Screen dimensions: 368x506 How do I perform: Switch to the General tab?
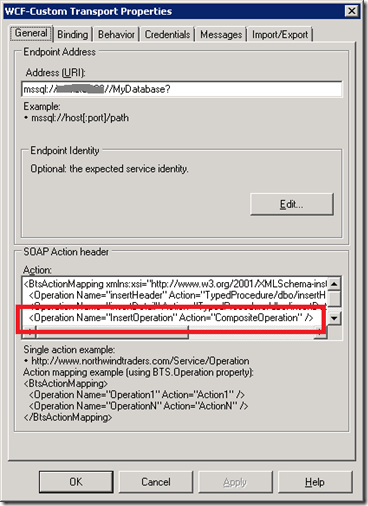(x=31, y=33)
